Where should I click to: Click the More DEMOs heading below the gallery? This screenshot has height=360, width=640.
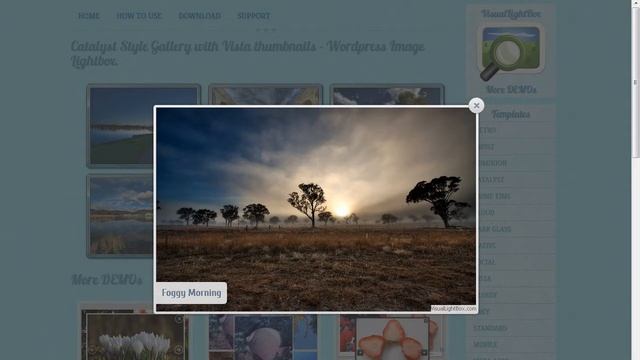pos(107,280)
